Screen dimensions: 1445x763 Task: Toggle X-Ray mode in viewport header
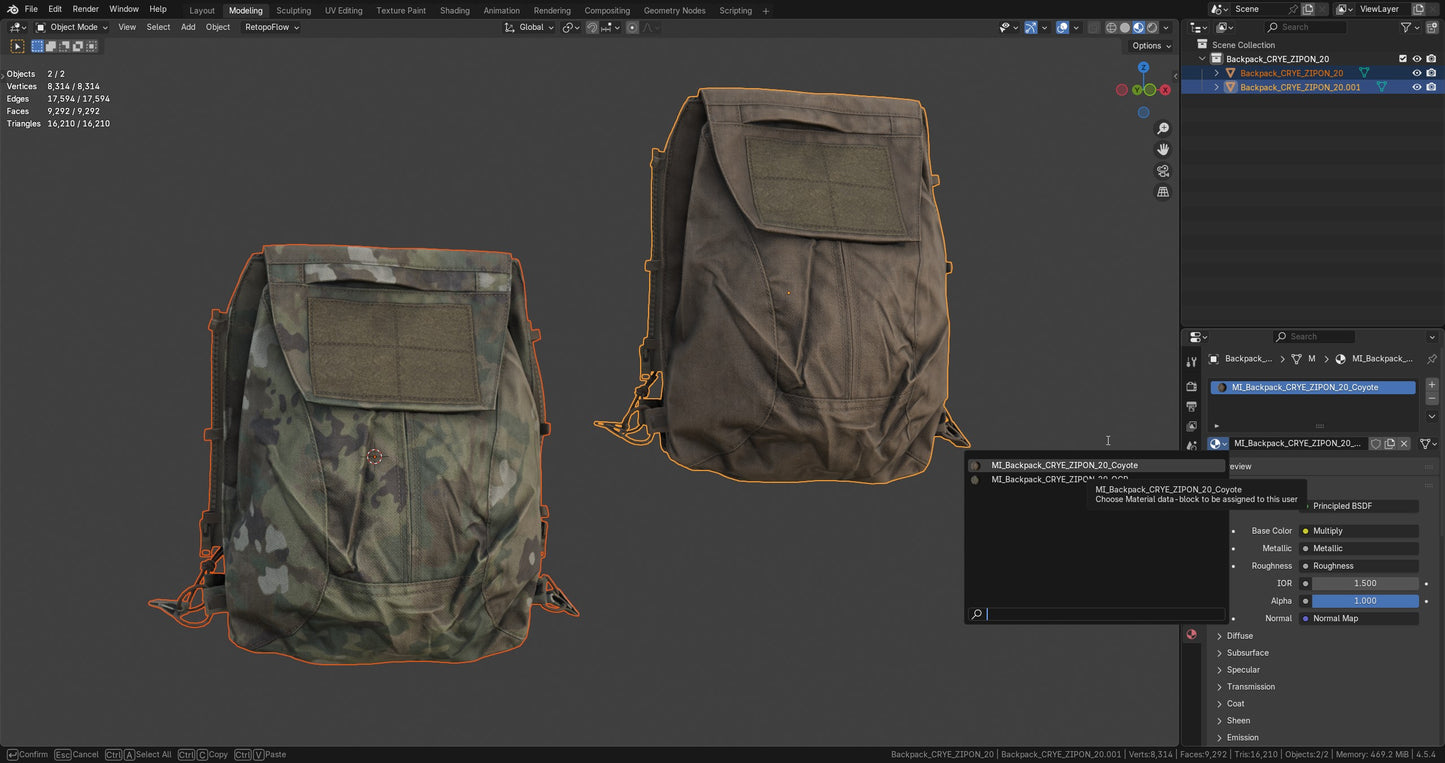[1092, 27]
